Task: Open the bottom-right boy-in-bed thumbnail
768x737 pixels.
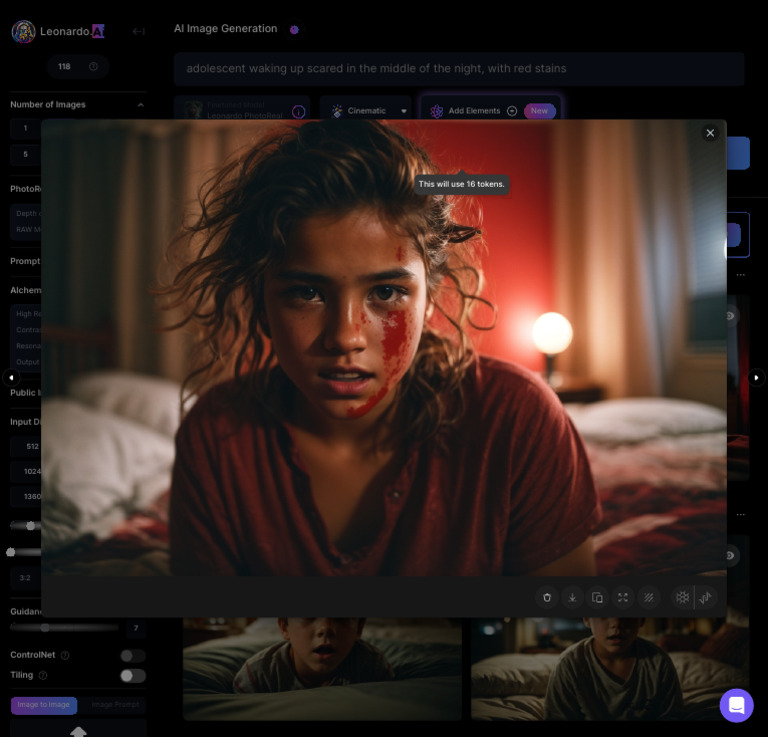Action: coord(610,668)
